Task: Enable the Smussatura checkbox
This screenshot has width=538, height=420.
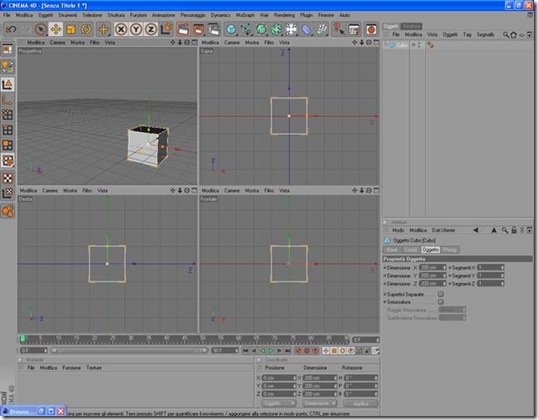Action: pyautogui.click(x=441, y=302)
